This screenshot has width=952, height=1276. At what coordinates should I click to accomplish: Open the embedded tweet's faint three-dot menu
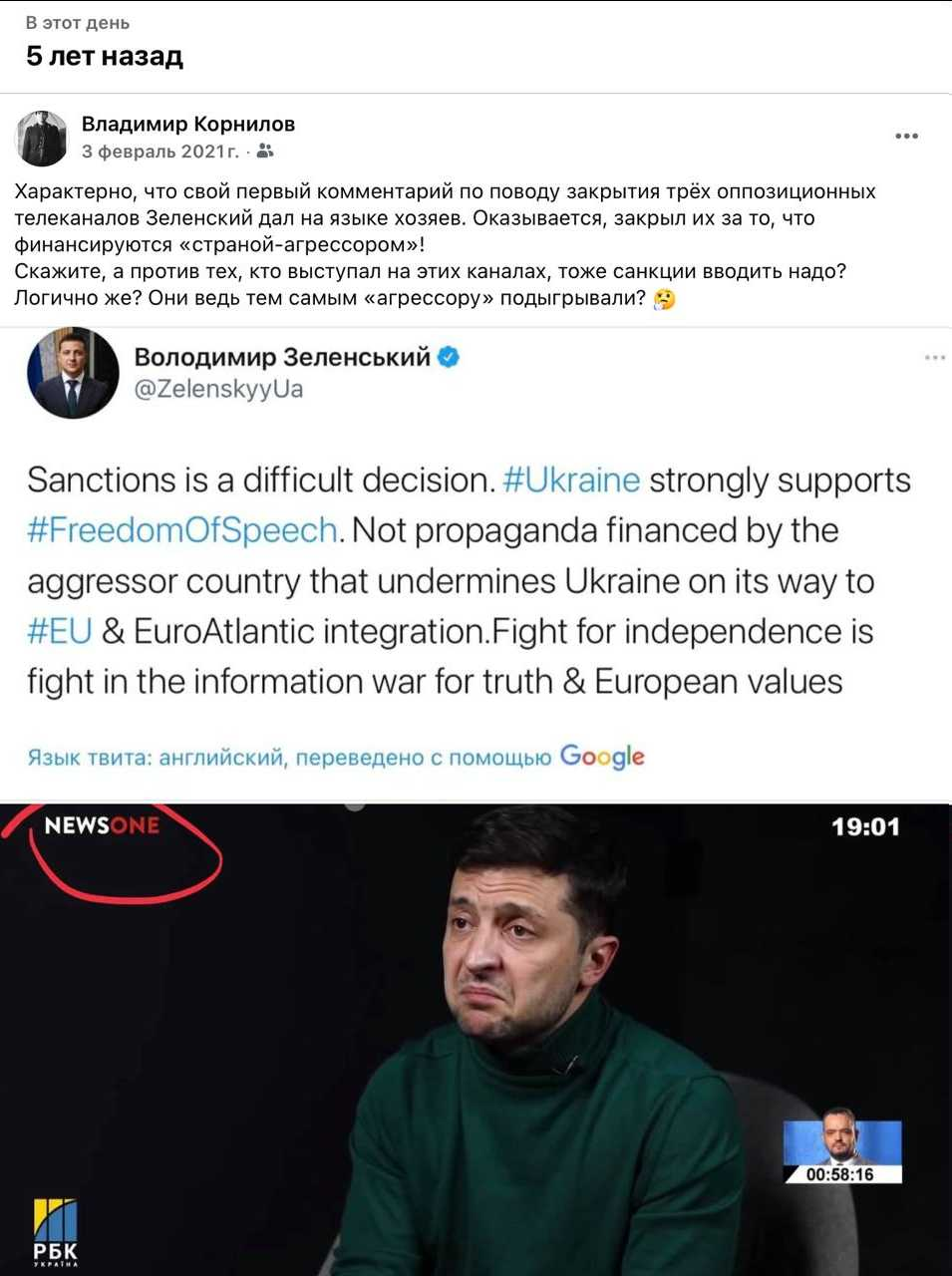(934, 357)
